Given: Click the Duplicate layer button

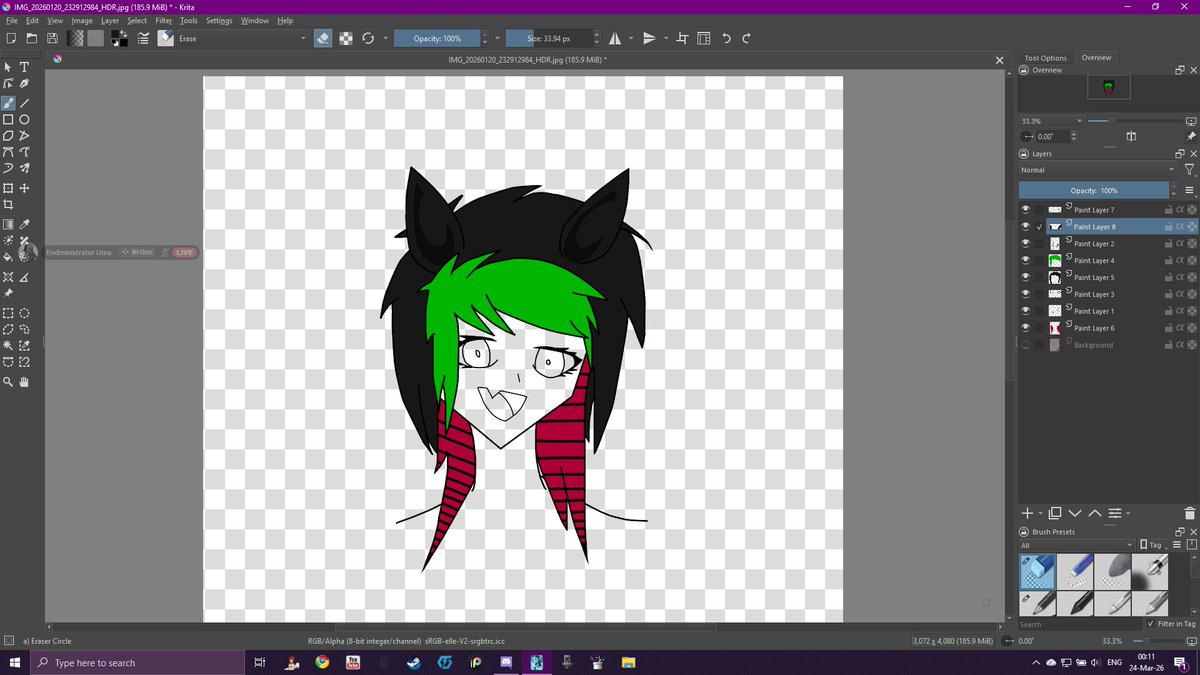Looking at the screenshot, I should pos(1055,513).
